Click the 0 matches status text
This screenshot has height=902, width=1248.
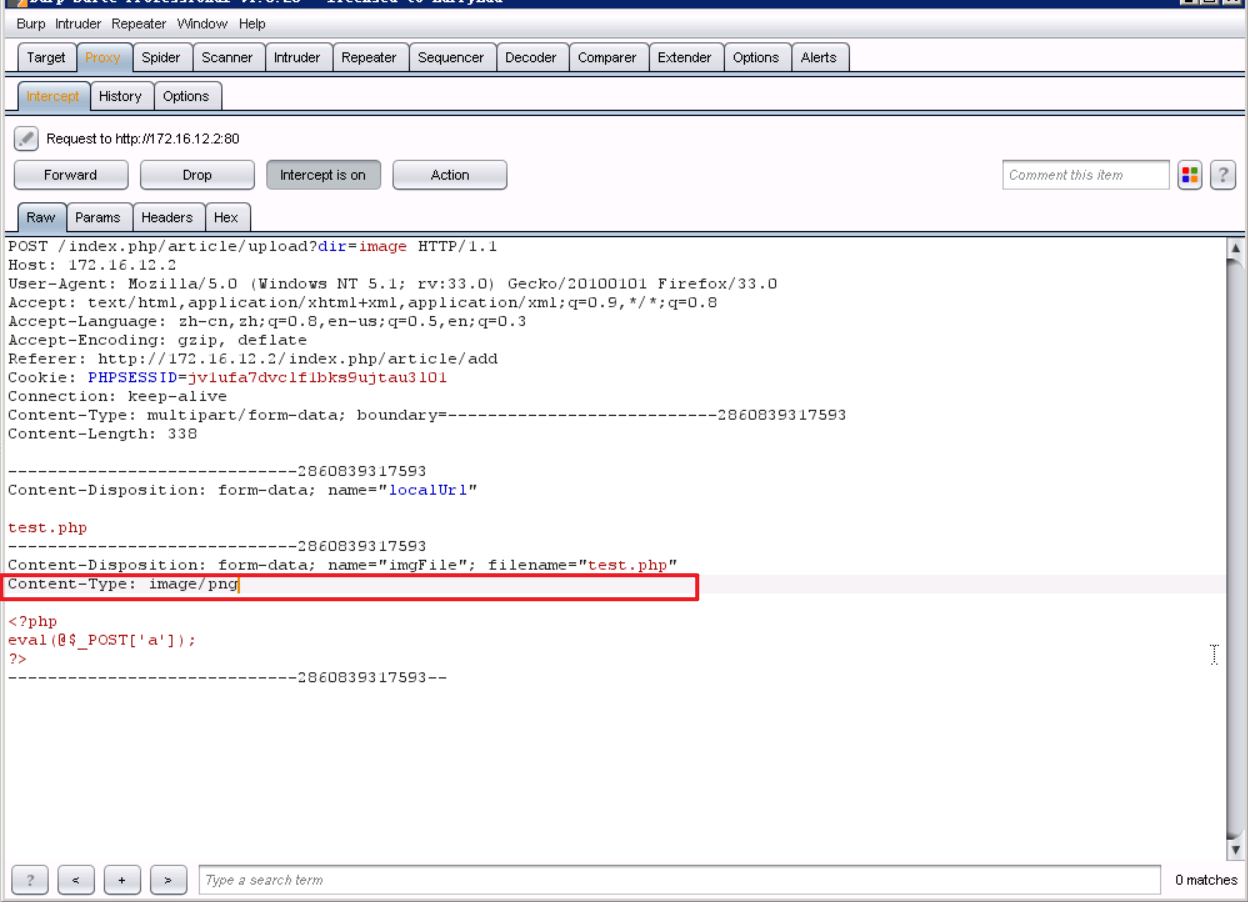coord(1206,880)
